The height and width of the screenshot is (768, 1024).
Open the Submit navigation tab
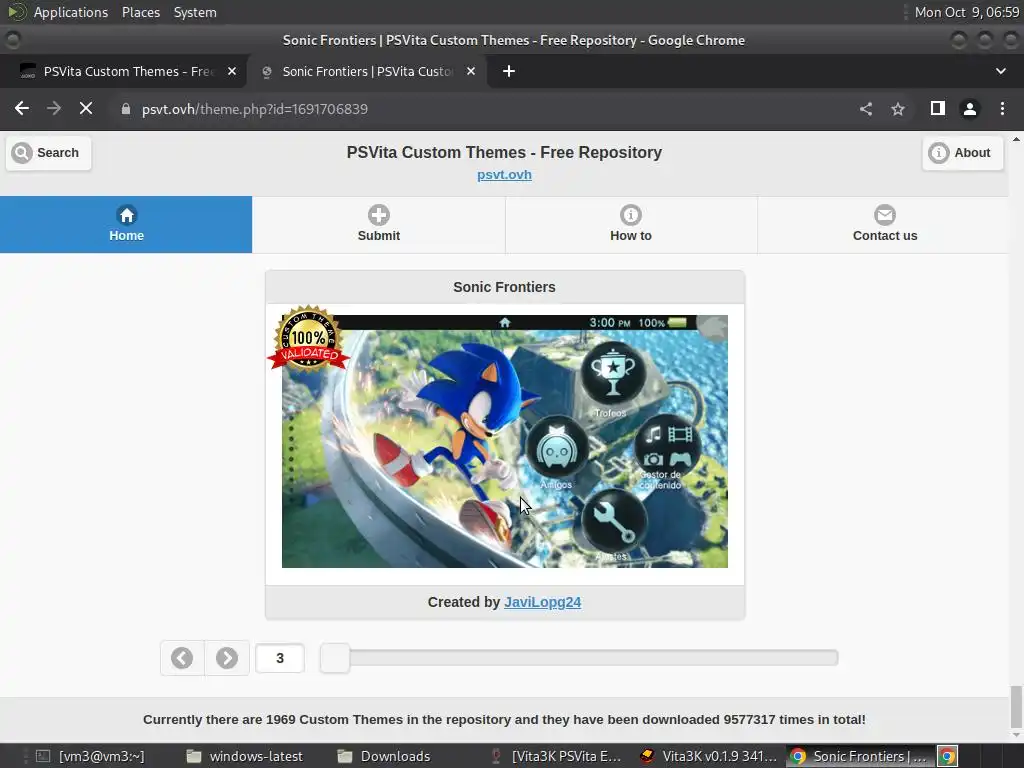coord(379,224)
